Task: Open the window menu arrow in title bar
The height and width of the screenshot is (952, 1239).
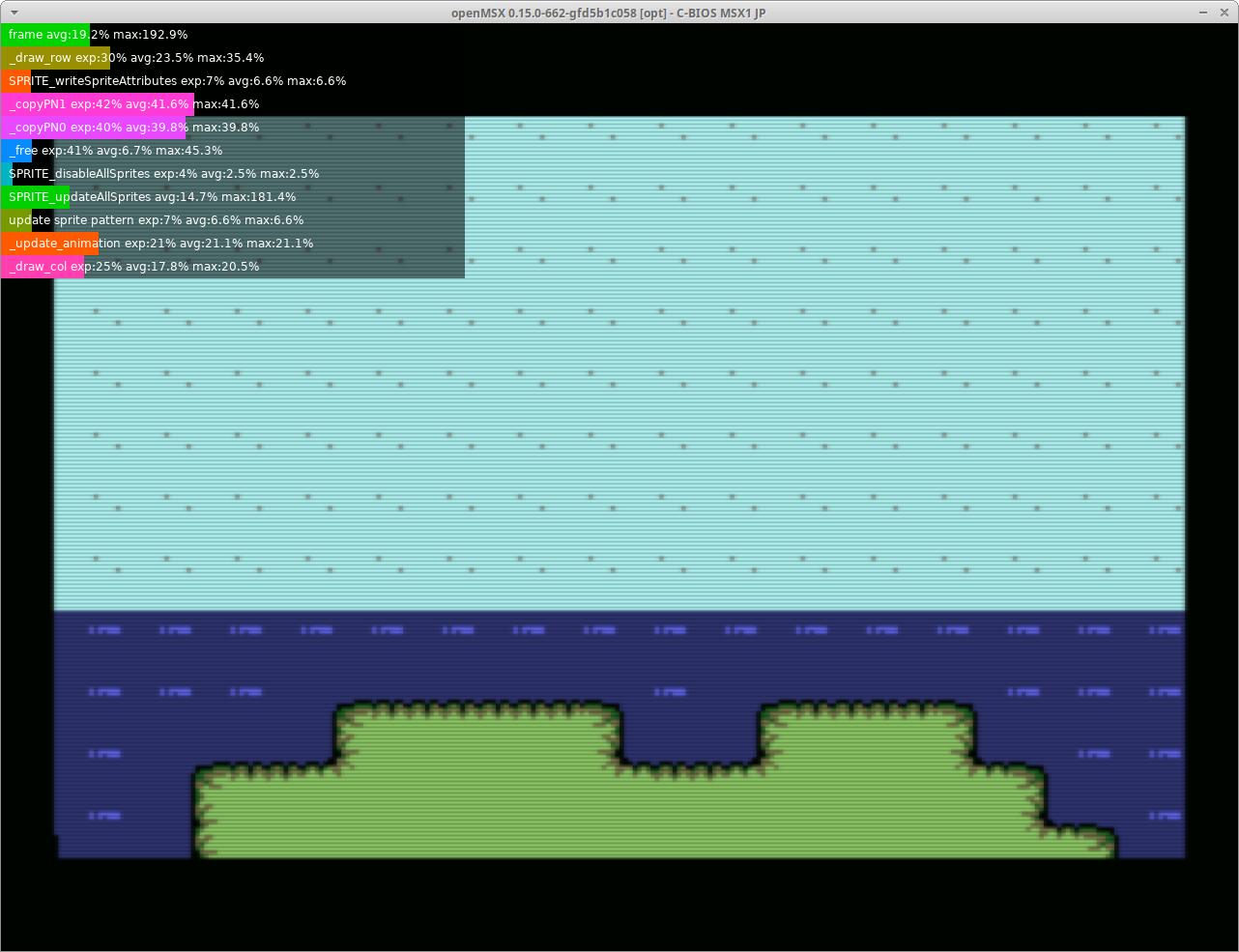Action: tap(14, 13)
